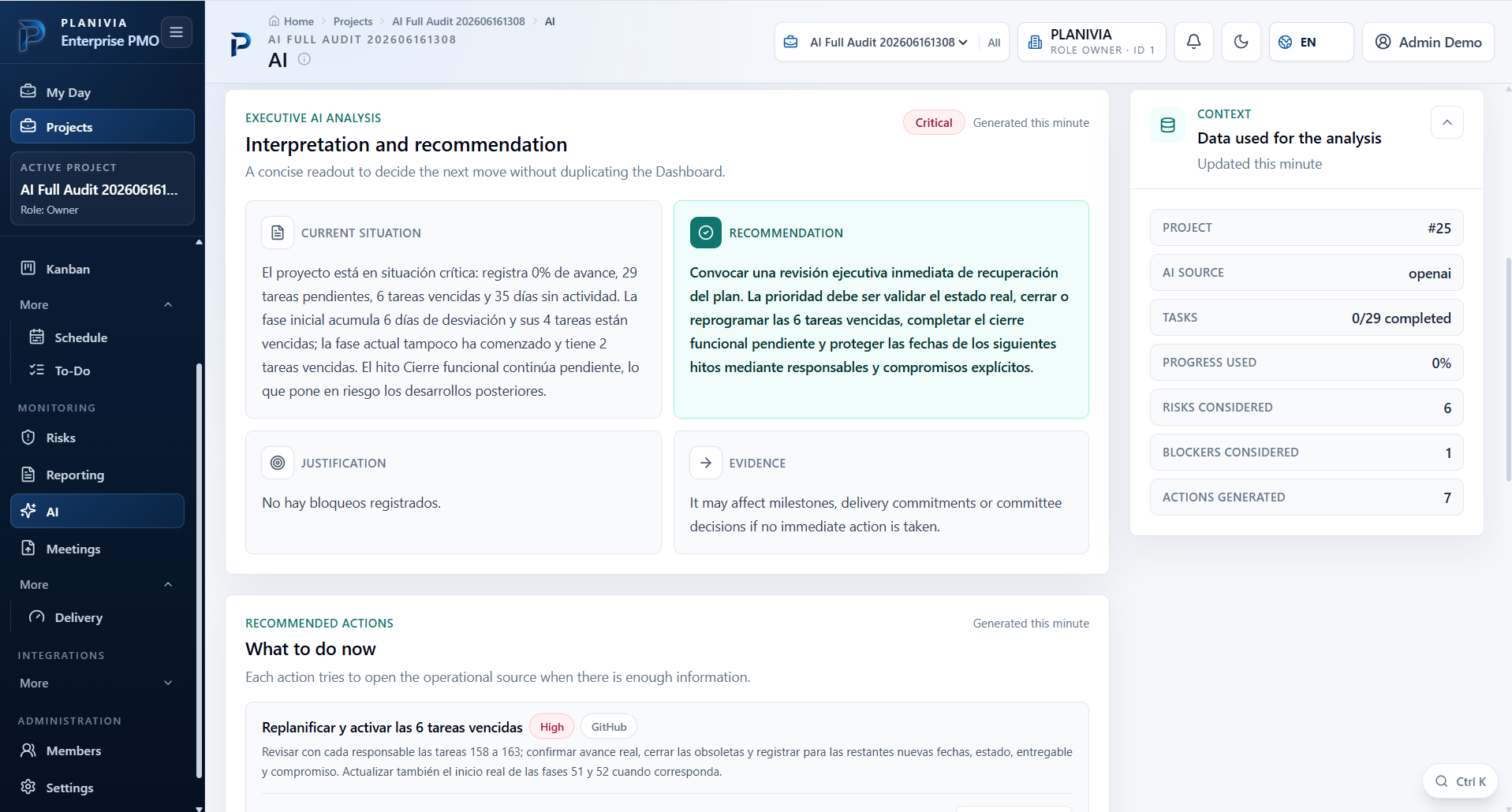This screenshot has width=1512, height=812.
Task: Open the Admin Demo account menu
Action: coord(1428,42)
